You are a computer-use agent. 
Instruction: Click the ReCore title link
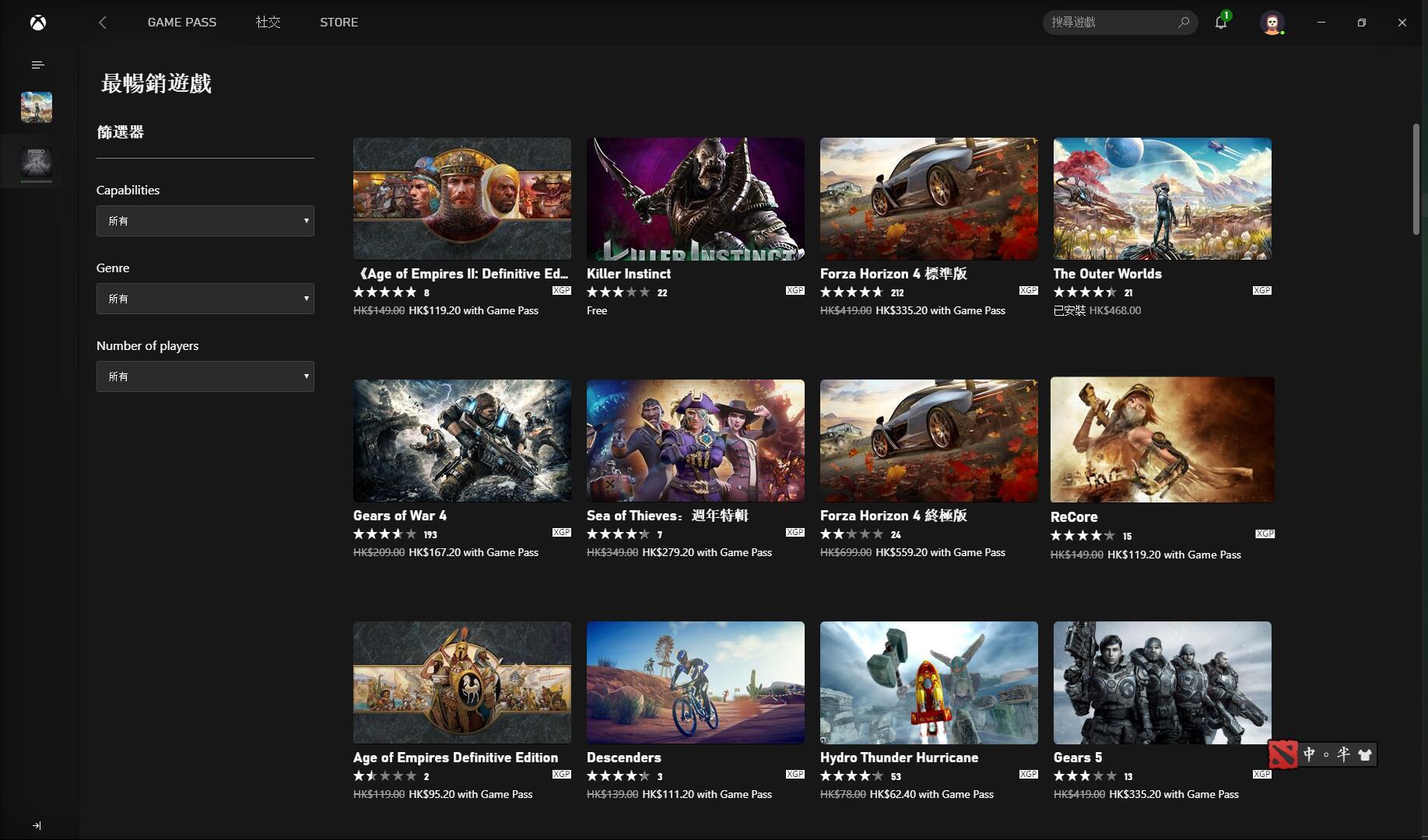[1074, 517]
